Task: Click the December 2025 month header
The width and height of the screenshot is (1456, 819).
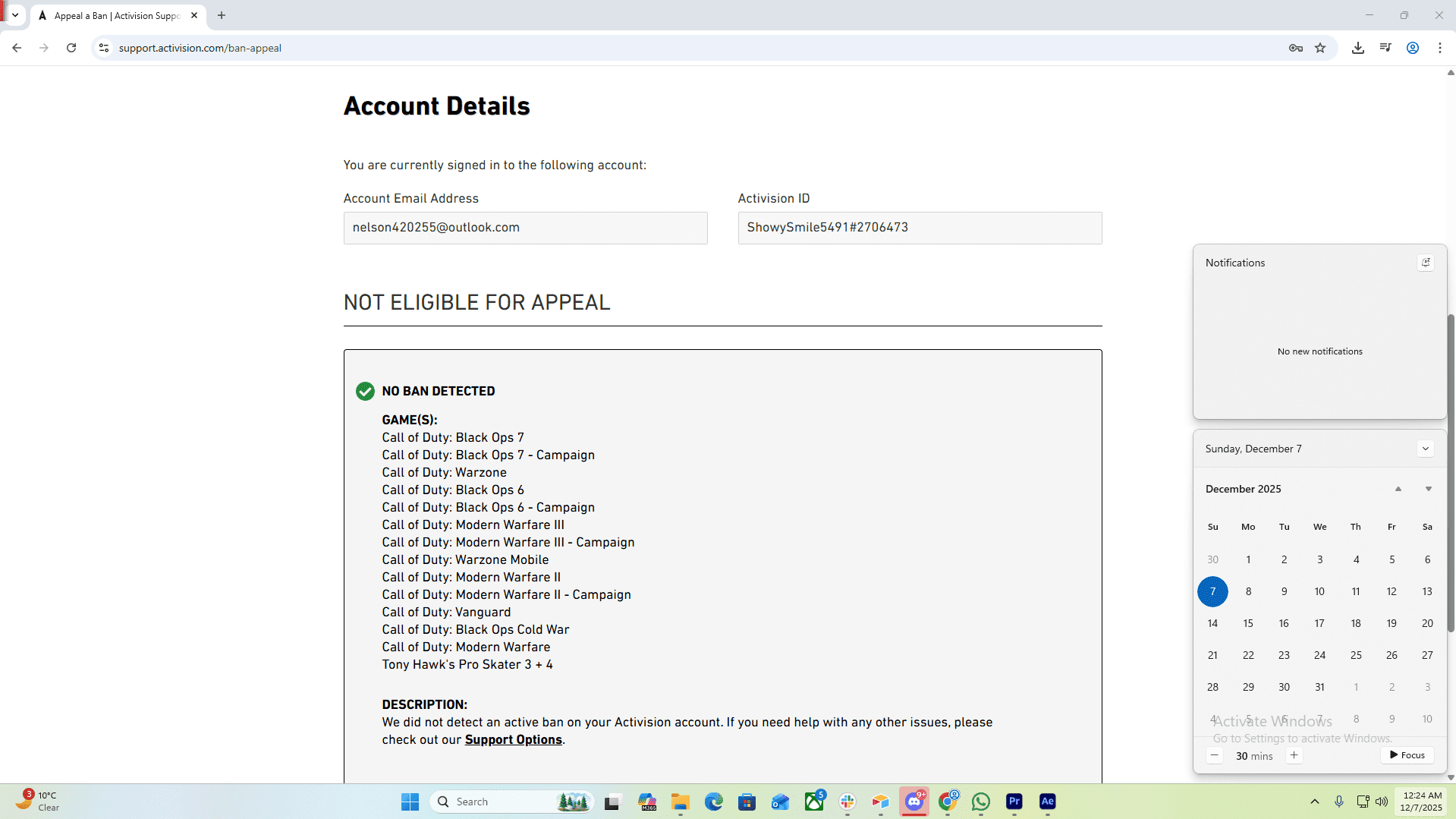Action: pyautogui.click(x=1243, y=489)
